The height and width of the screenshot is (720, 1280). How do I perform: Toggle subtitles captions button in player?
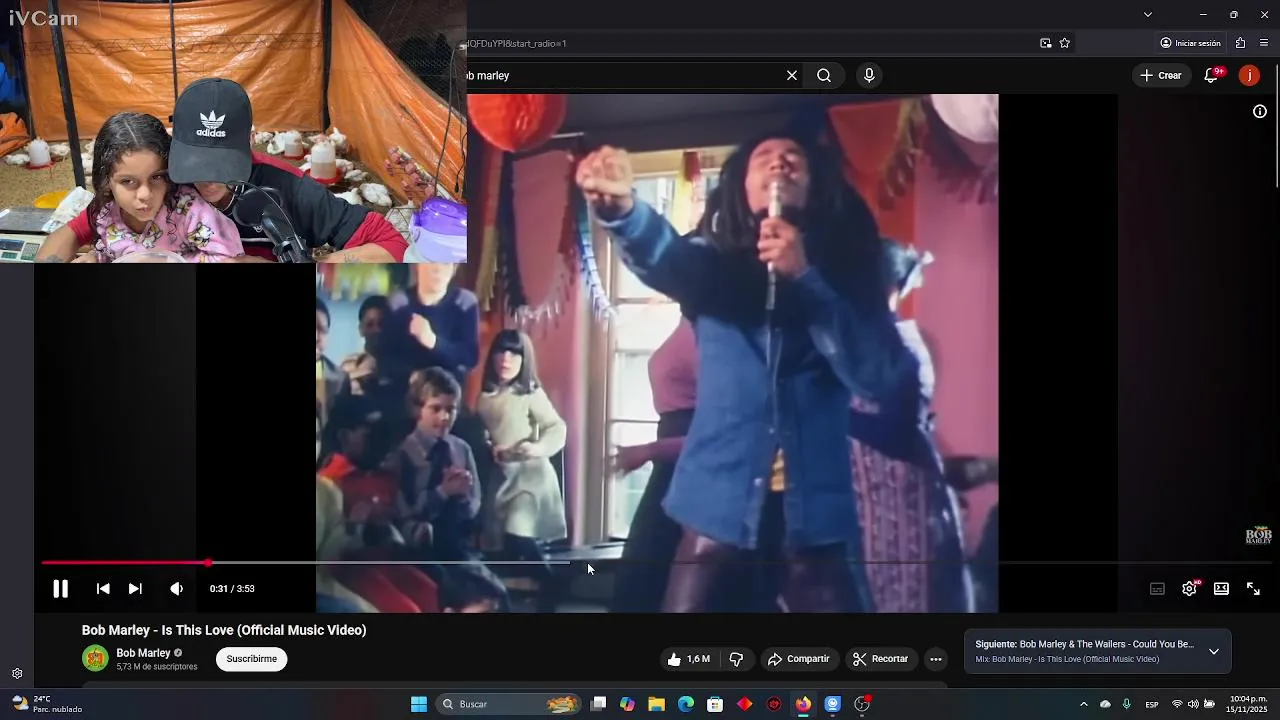coord(1157,589)
